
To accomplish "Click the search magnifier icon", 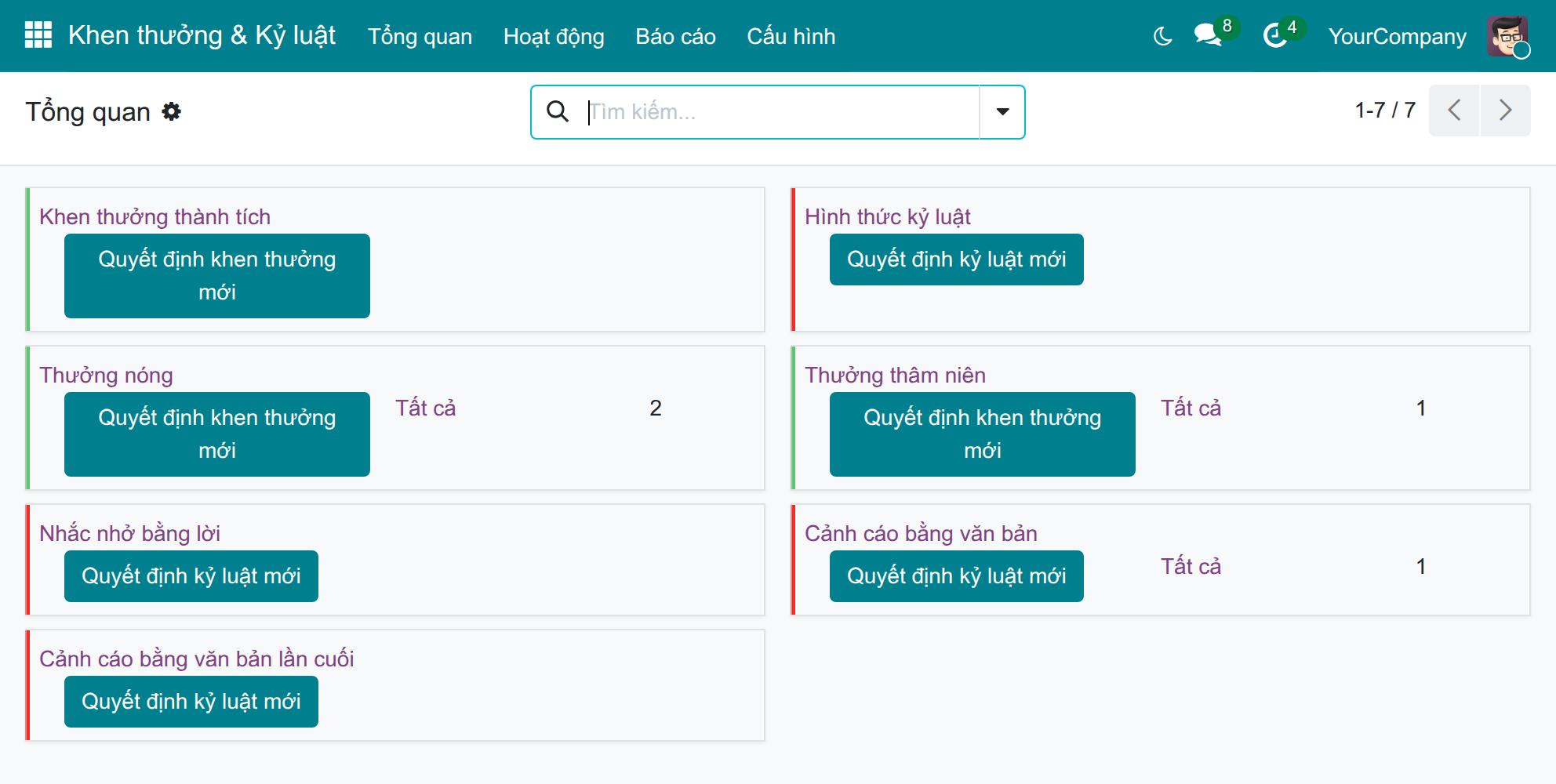I will (558, 111).
